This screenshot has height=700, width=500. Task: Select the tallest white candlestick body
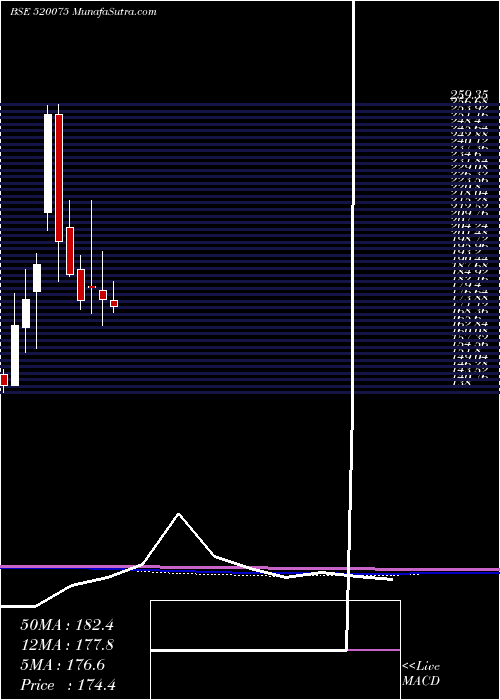48,164
